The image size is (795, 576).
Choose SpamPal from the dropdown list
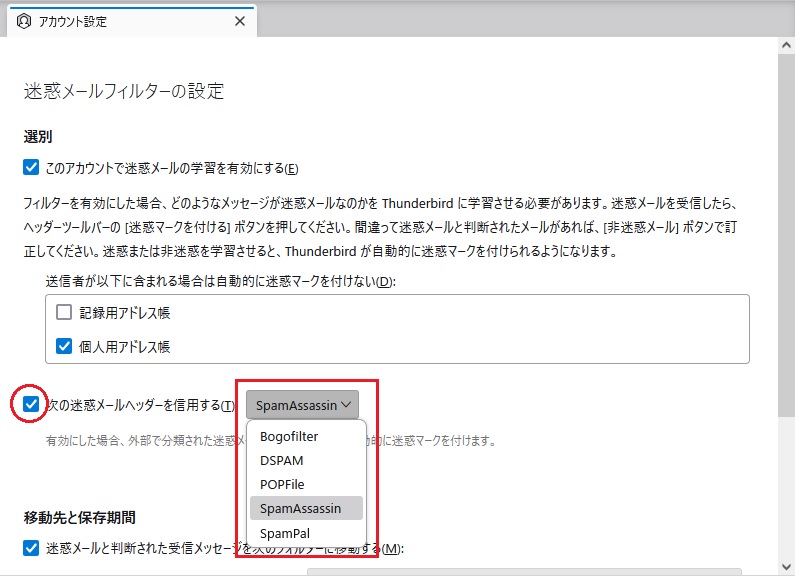pos(284,532)
